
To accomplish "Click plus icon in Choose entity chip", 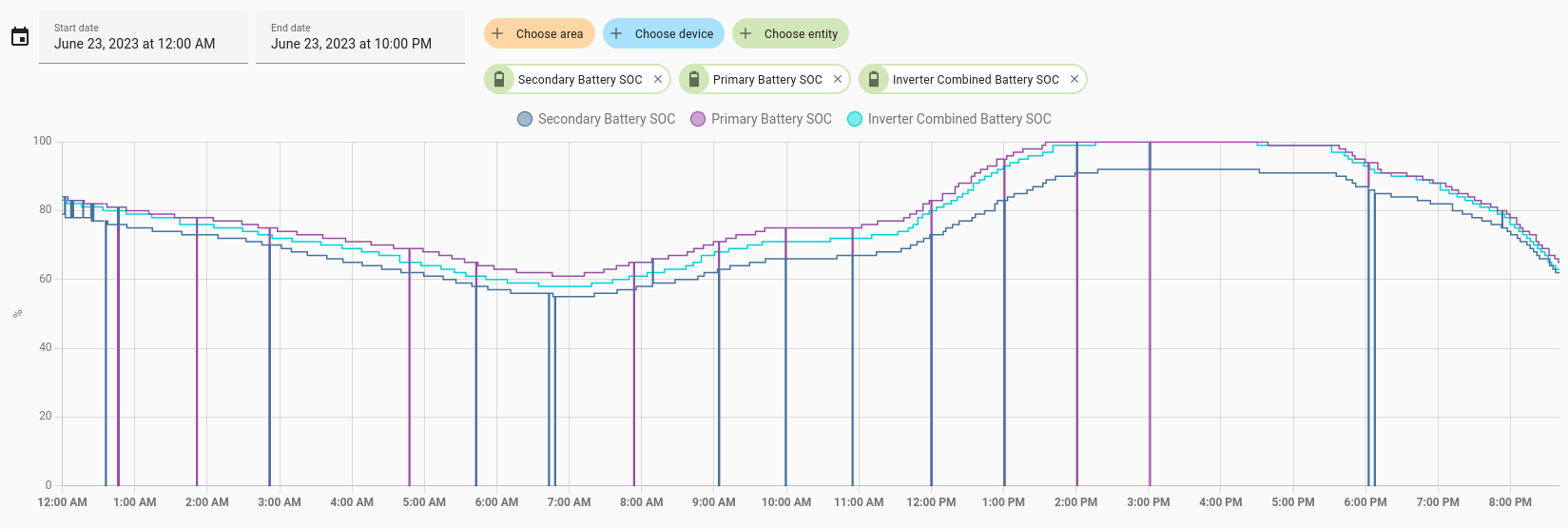I will pyautogui.click(x=745, y=33).
